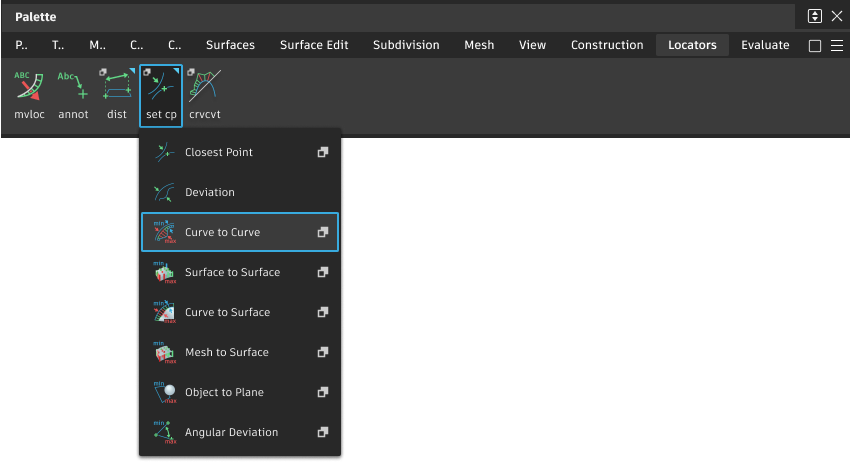Switch to the Evaluate tab
Screen dimensions: 850x470
765,45
